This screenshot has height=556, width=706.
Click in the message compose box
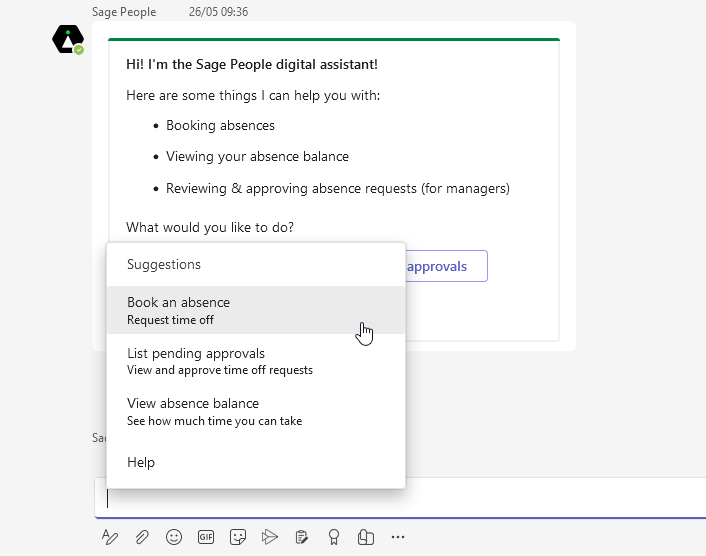[x=550, y=497]
